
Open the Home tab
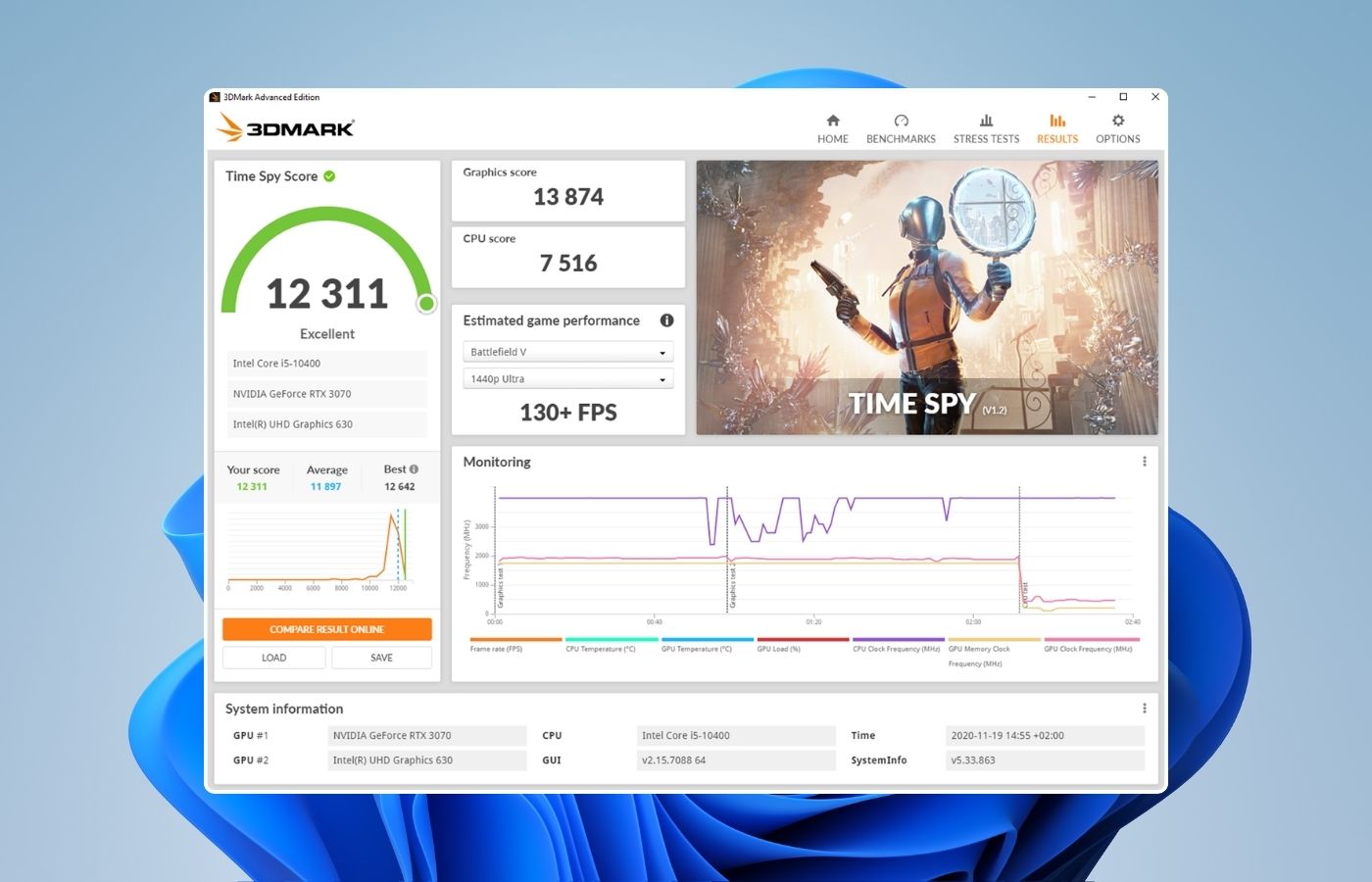click(832, 128)
